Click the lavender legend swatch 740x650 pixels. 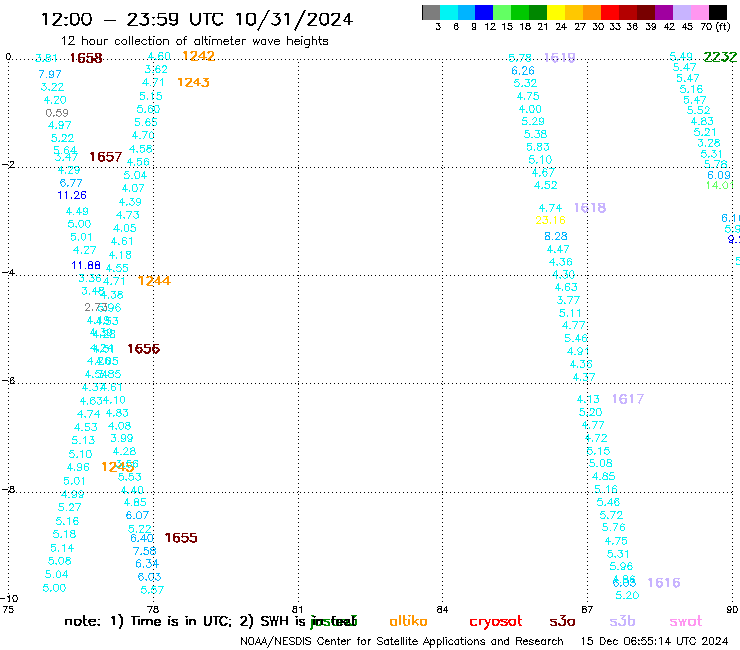tap(681, 13)
